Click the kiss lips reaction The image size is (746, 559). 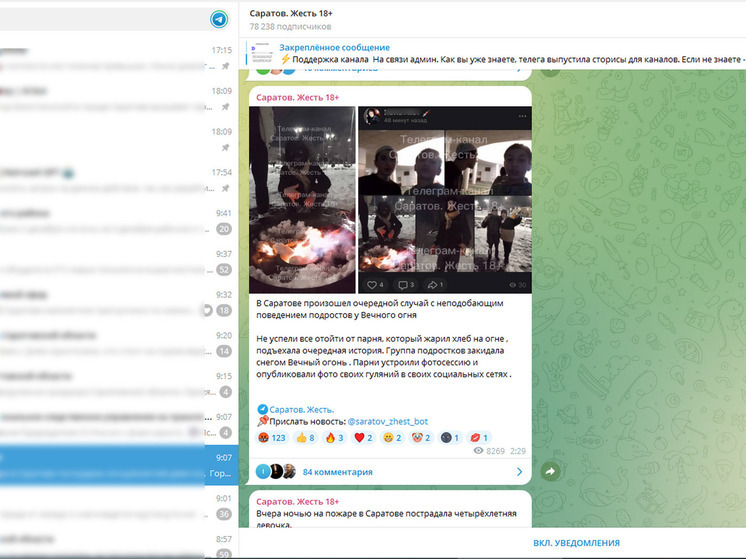[x=479, y=437]
